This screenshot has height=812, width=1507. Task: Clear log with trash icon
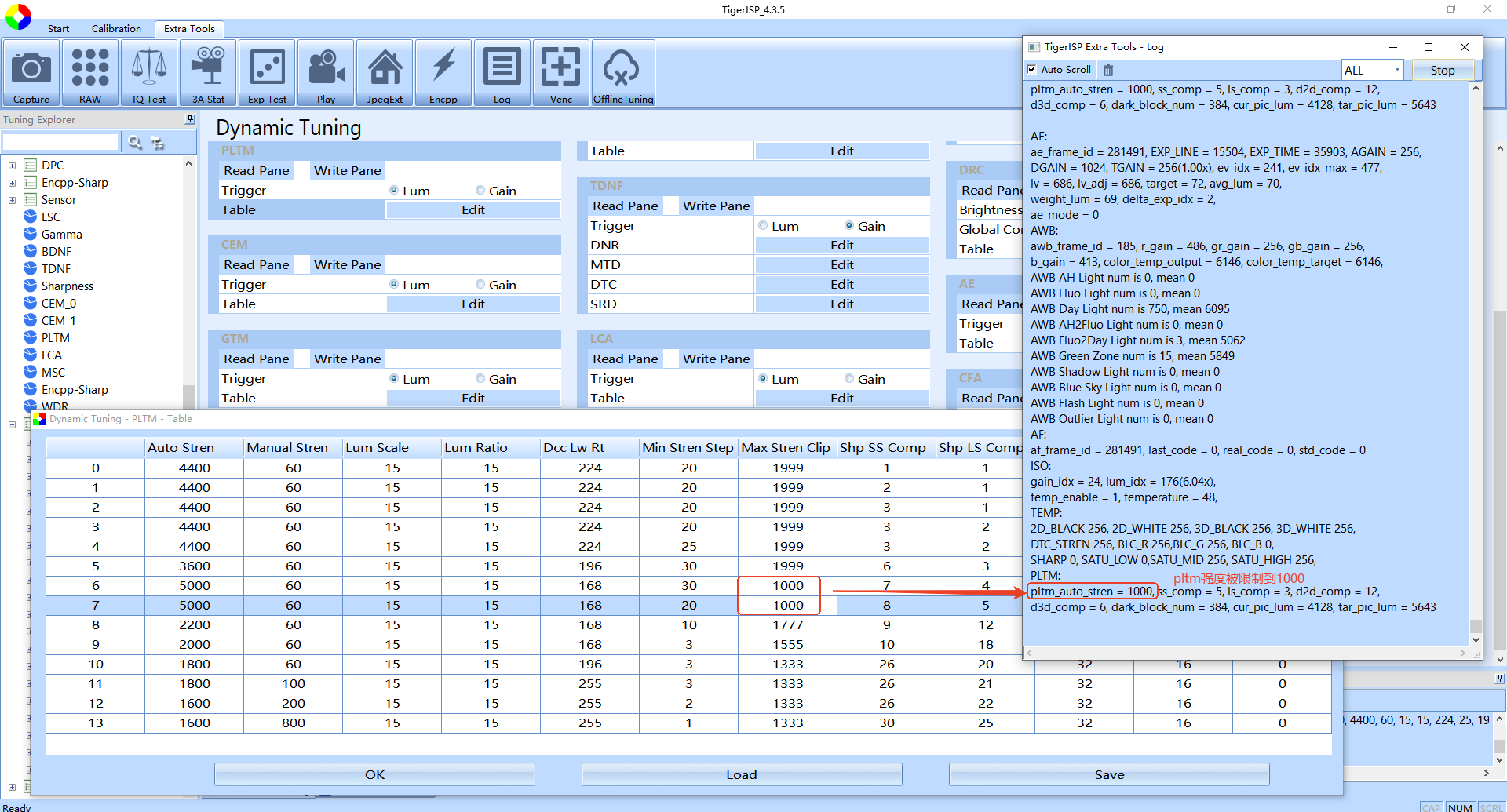coord(1108,70)
